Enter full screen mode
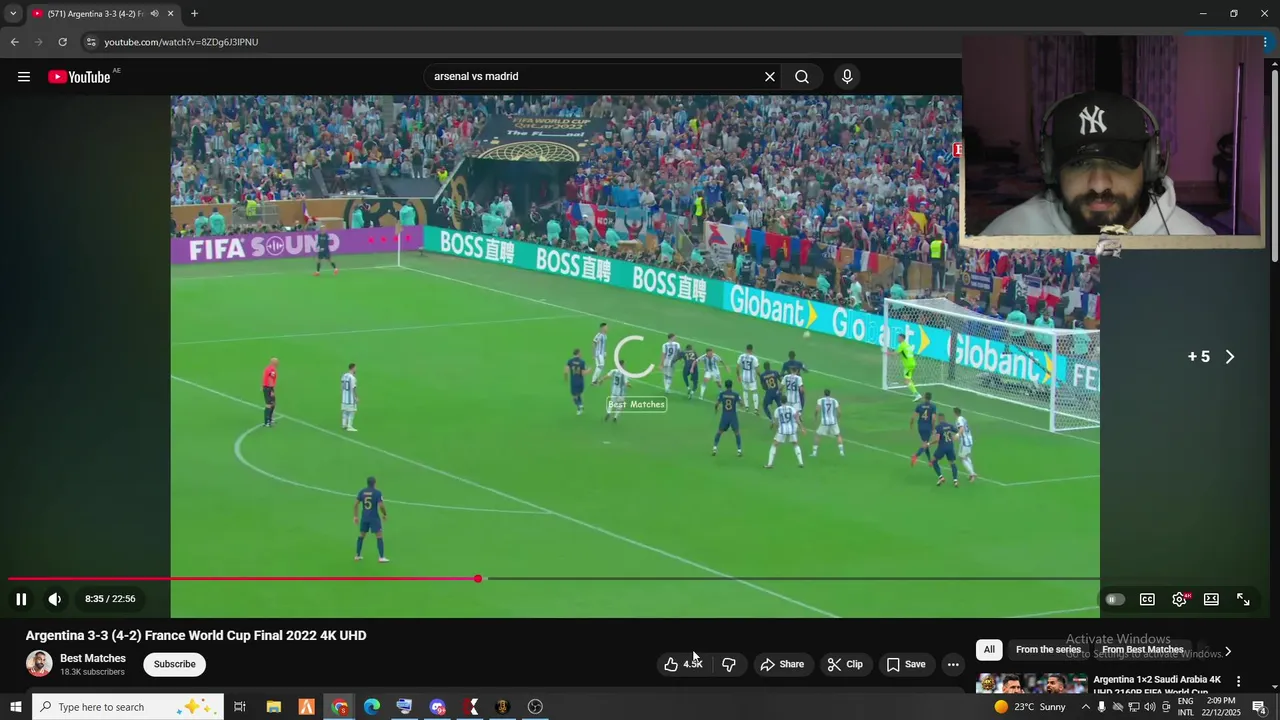 click(x=1243, y=599)
